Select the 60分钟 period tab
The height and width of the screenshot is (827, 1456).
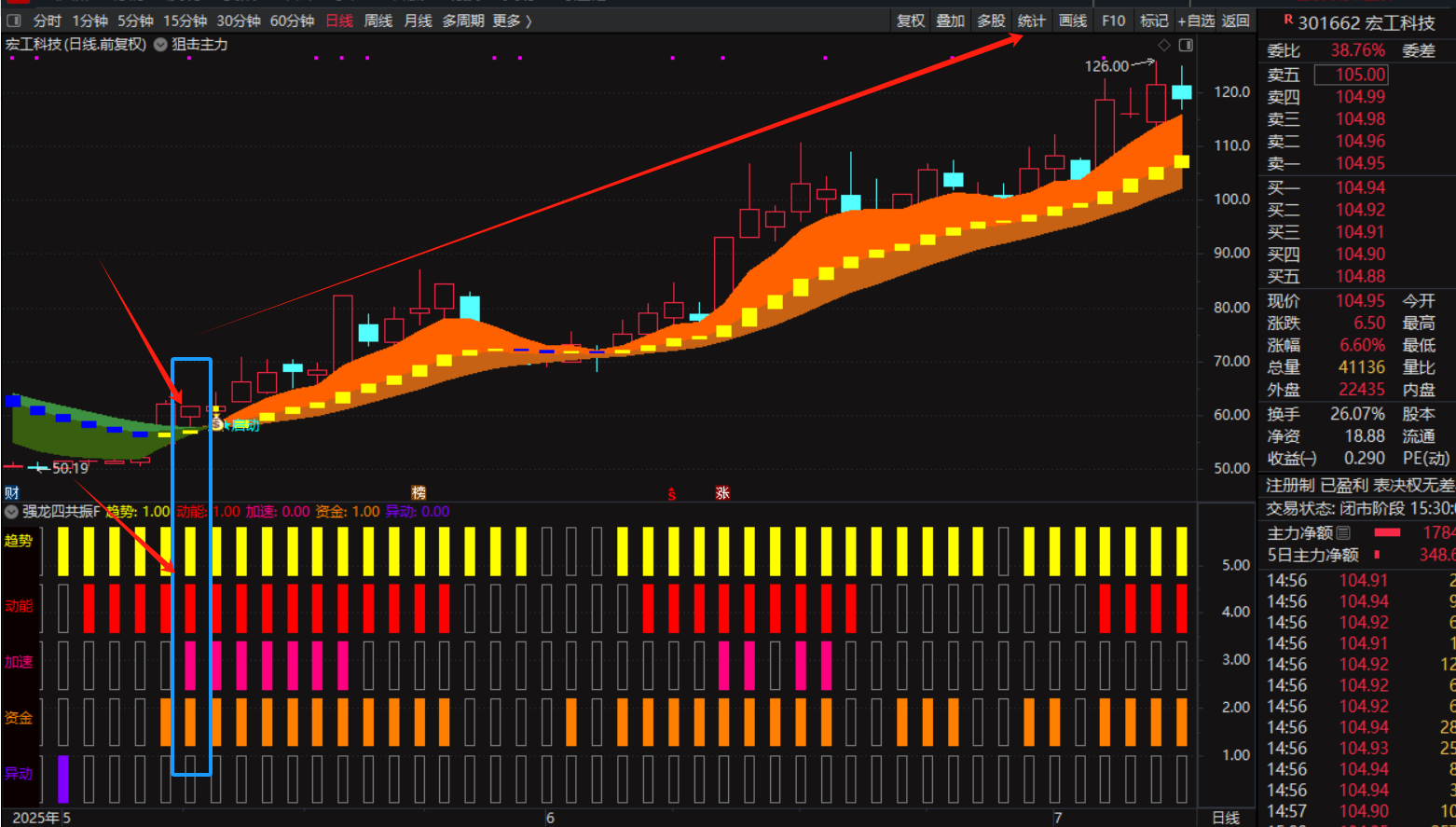(x=292, y=21)
